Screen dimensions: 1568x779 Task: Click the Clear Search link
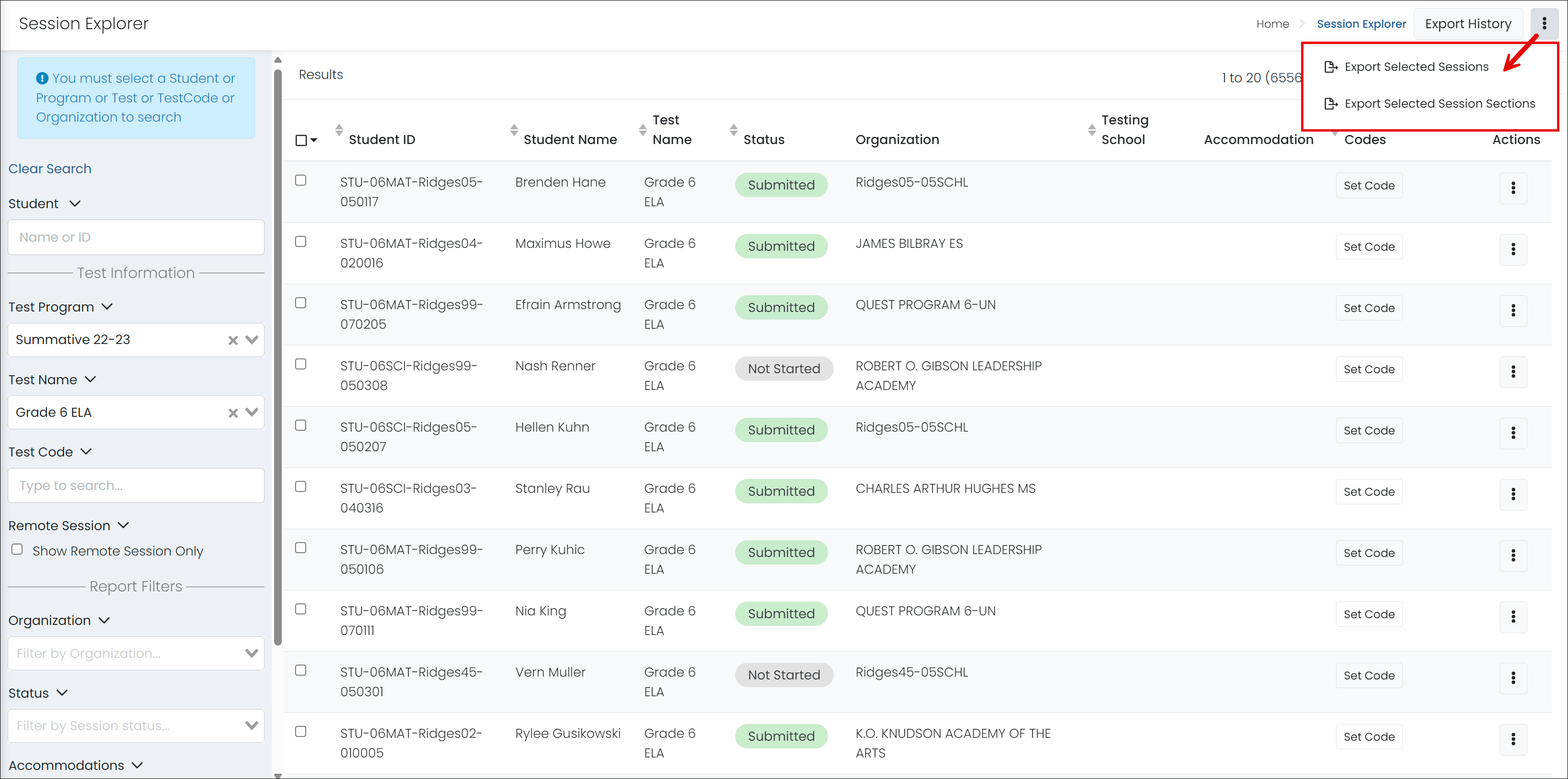50,169
